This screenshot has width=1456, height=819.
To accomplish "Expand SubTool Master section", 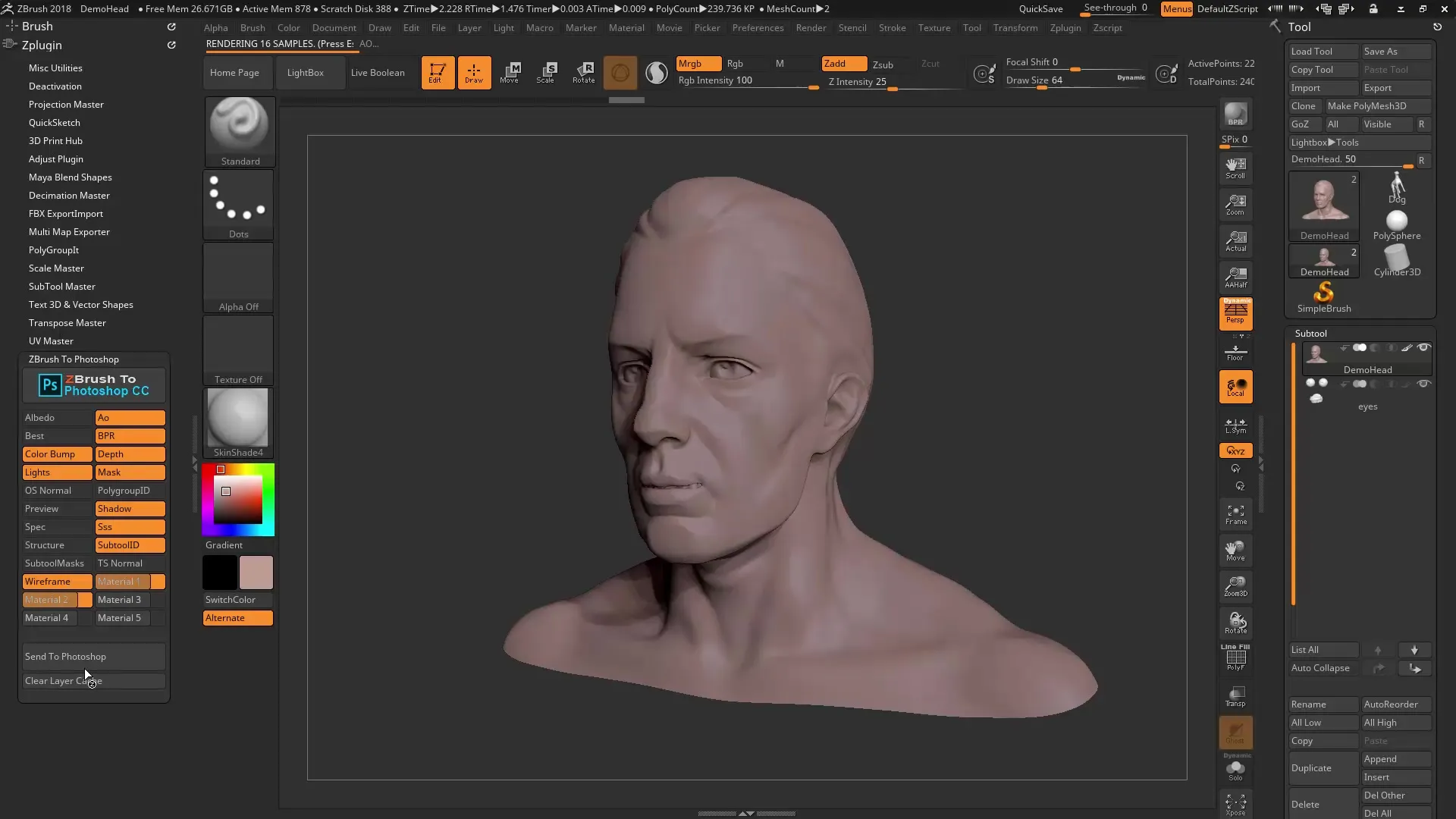I will tap(62, 287).
